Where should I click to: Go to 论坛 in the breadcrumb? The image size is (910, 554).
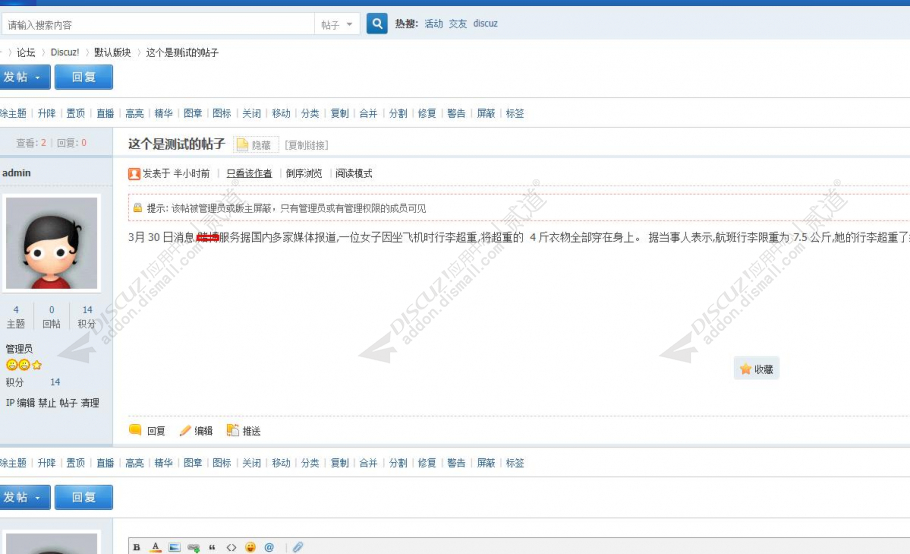point(26,52)
